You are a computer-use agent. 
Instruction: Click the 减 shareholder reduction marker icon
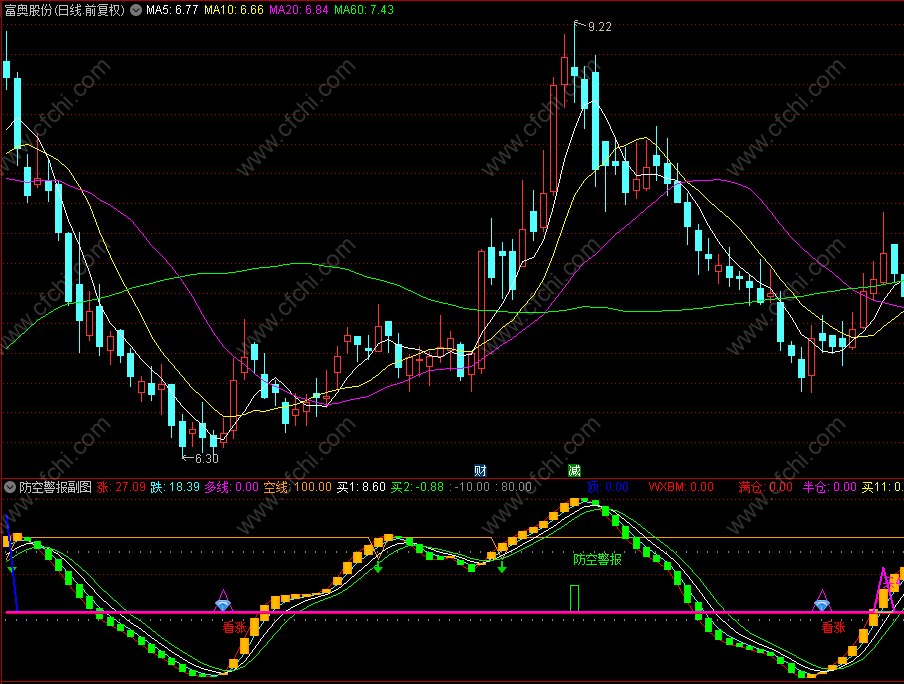pos(574,470)
